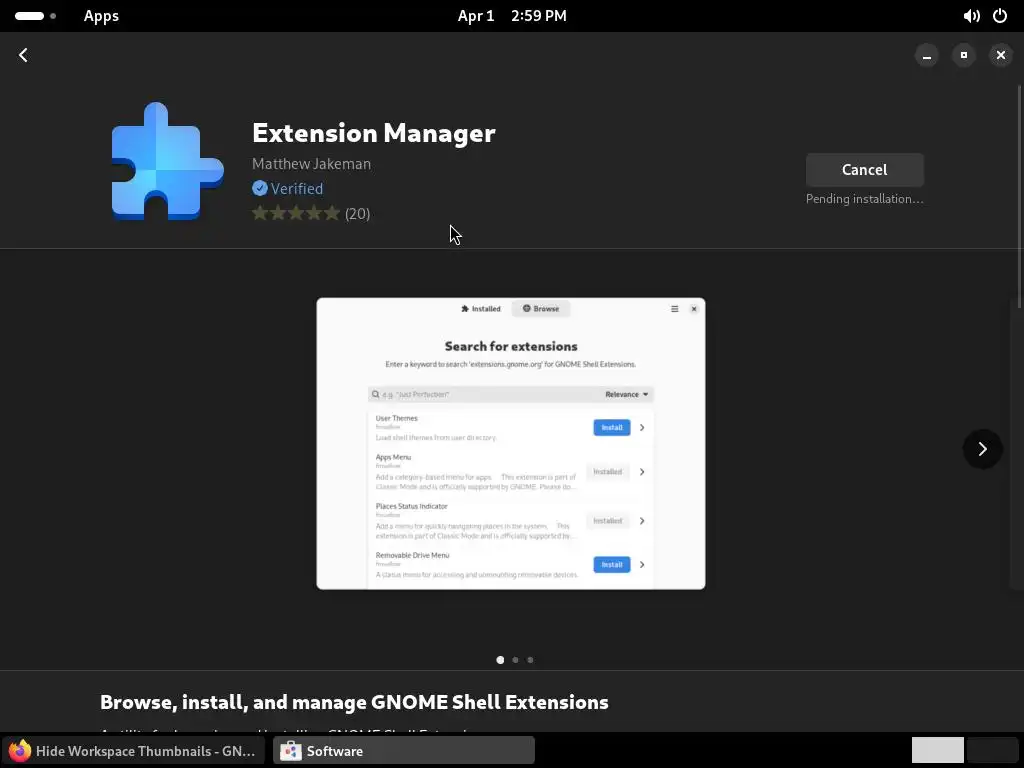Show the next screenshot with arrow button

(982, 449)
